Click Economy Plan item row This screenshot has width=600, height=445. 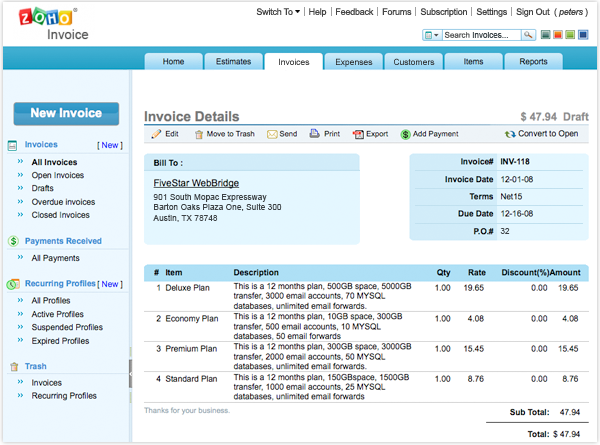click(x=366, y=326)
